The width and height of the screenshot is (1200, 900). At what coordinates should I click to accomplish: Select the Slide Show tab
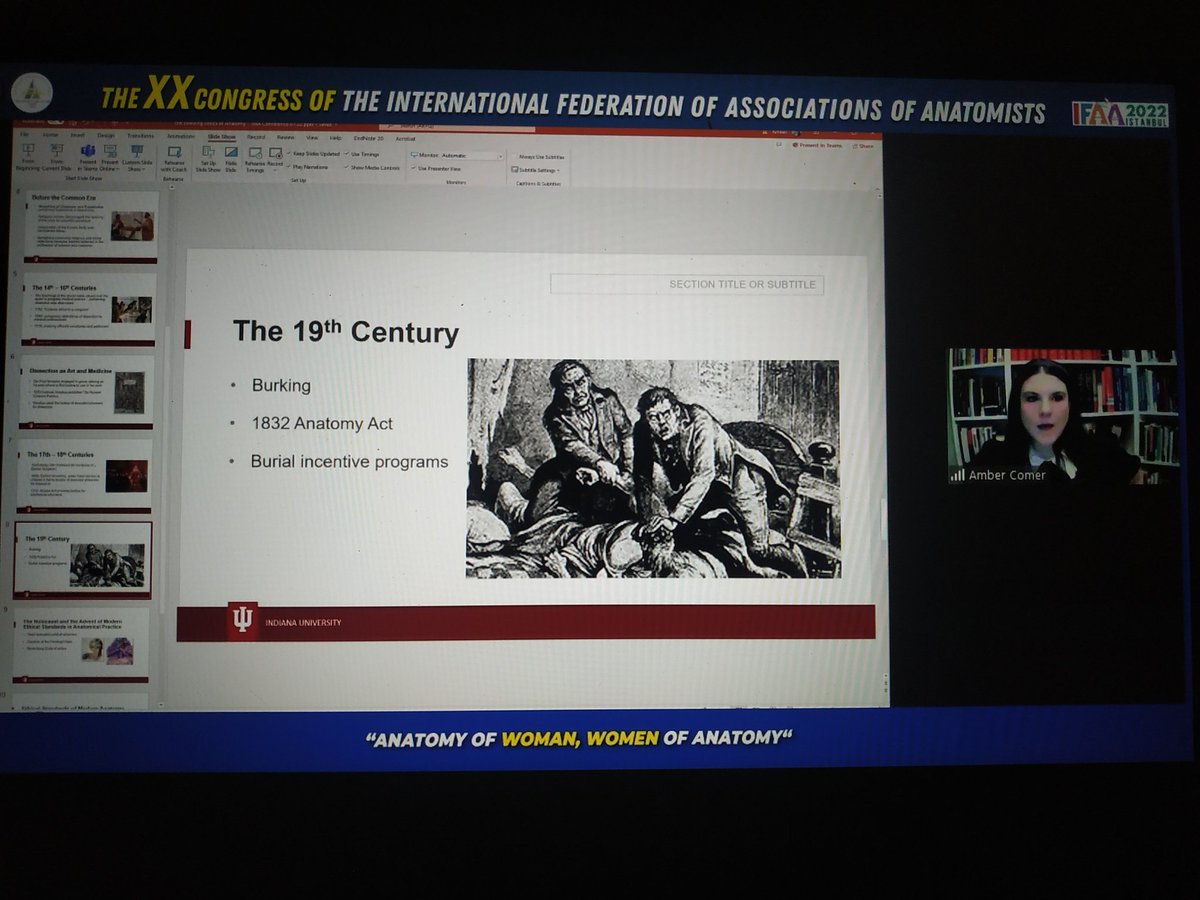(x=221, y=137)
